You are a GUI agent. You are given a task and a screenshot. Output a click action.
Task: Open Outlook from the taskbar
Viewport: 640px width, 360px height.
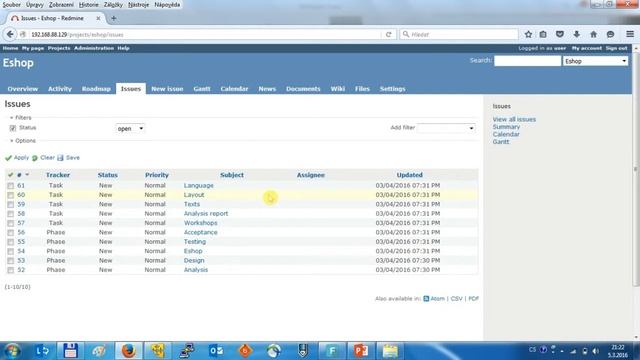pos(216,351)
